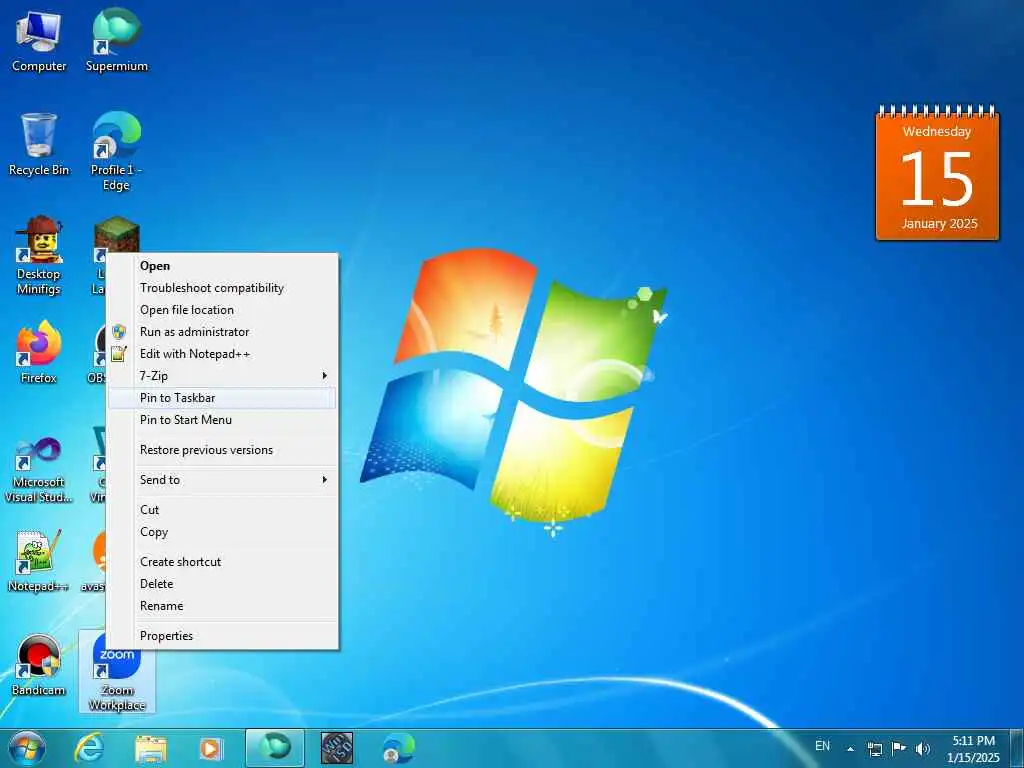The image size is (1024, 768).
Task: Choose Pin to Taskbar
Action: (x=222, y=398)
